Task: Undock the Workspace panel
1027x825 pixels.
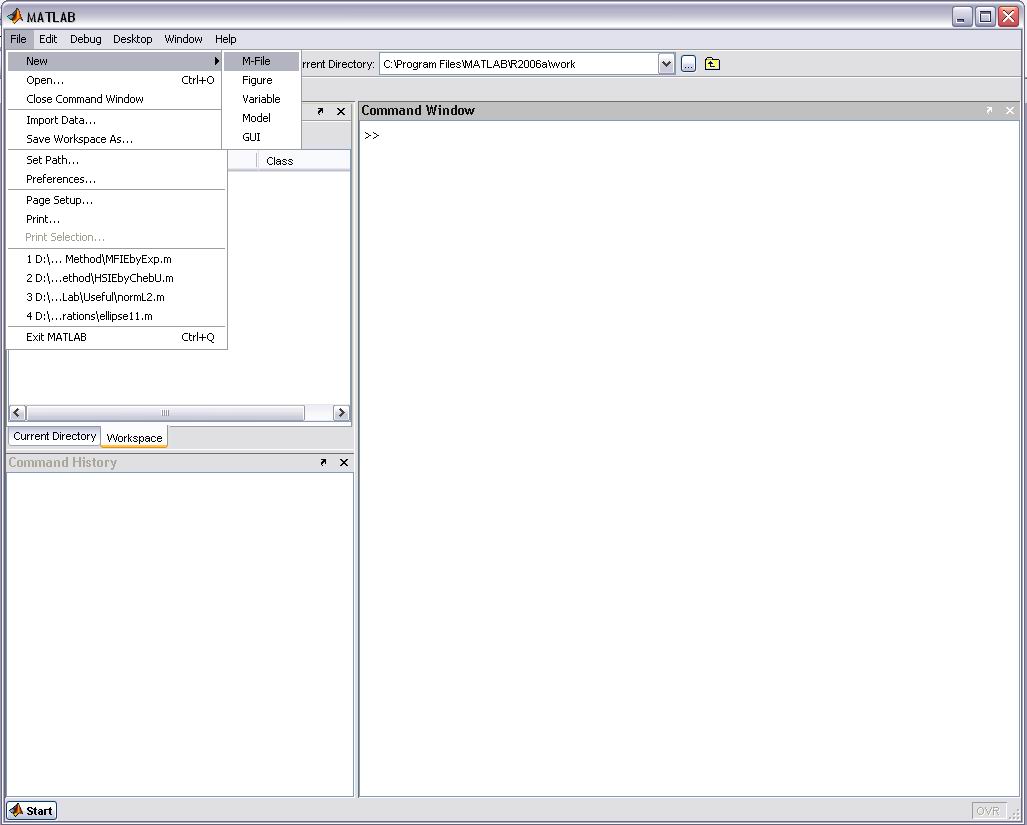Action: [x=320, y=111]
